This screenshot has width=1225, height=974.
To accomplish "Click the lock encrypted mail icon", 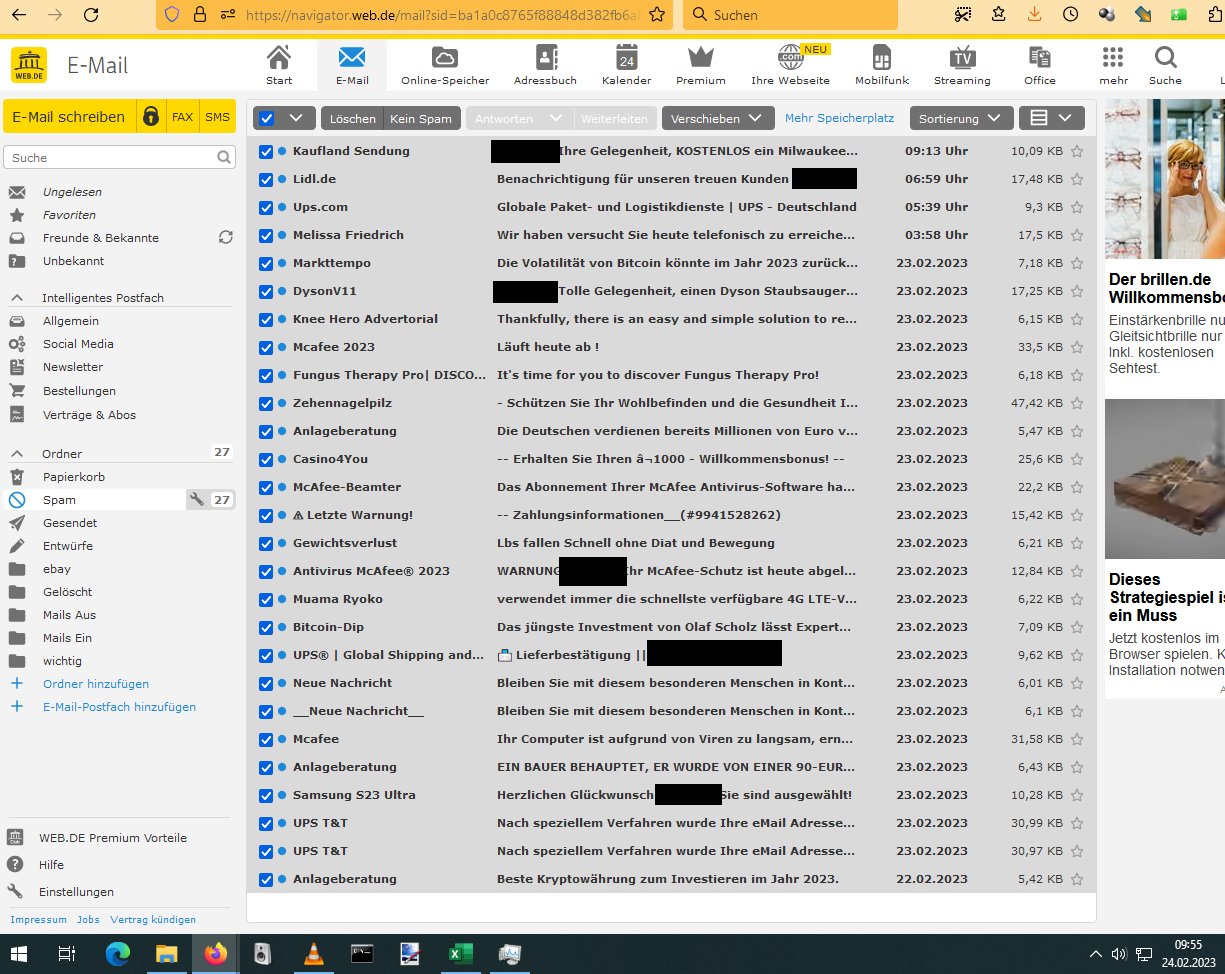I will pyautogui.click(x=151, y=117).
